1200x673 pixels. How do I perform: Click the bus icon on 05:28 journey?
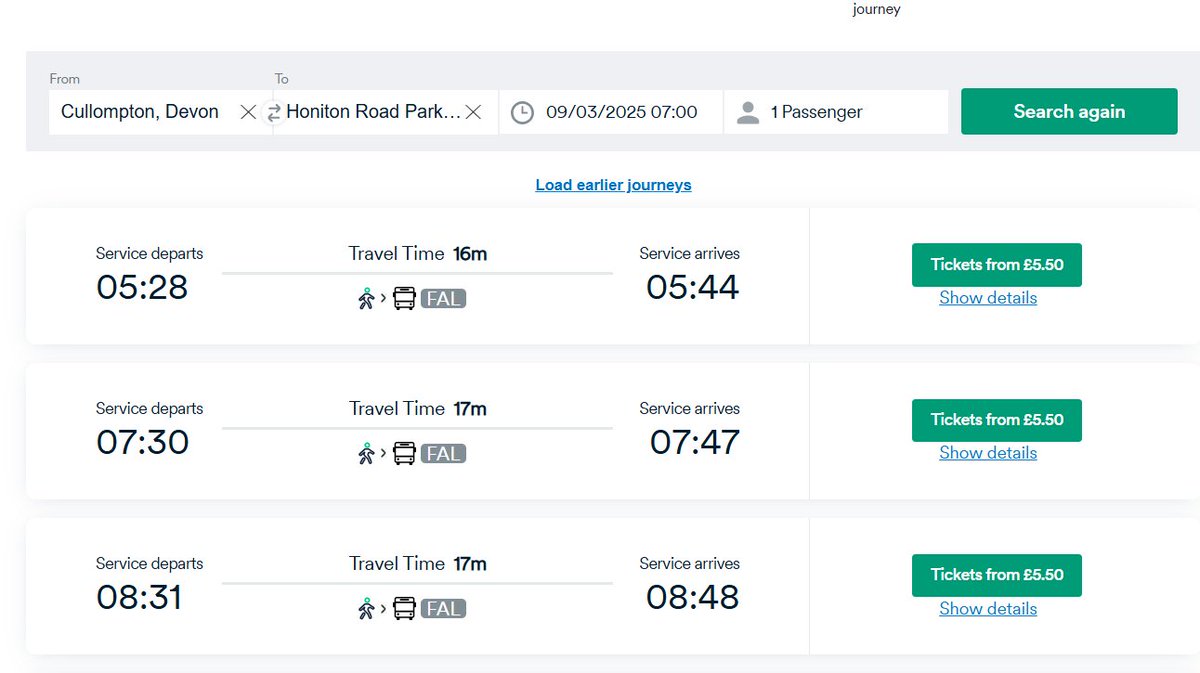click(x=404, y=298)
